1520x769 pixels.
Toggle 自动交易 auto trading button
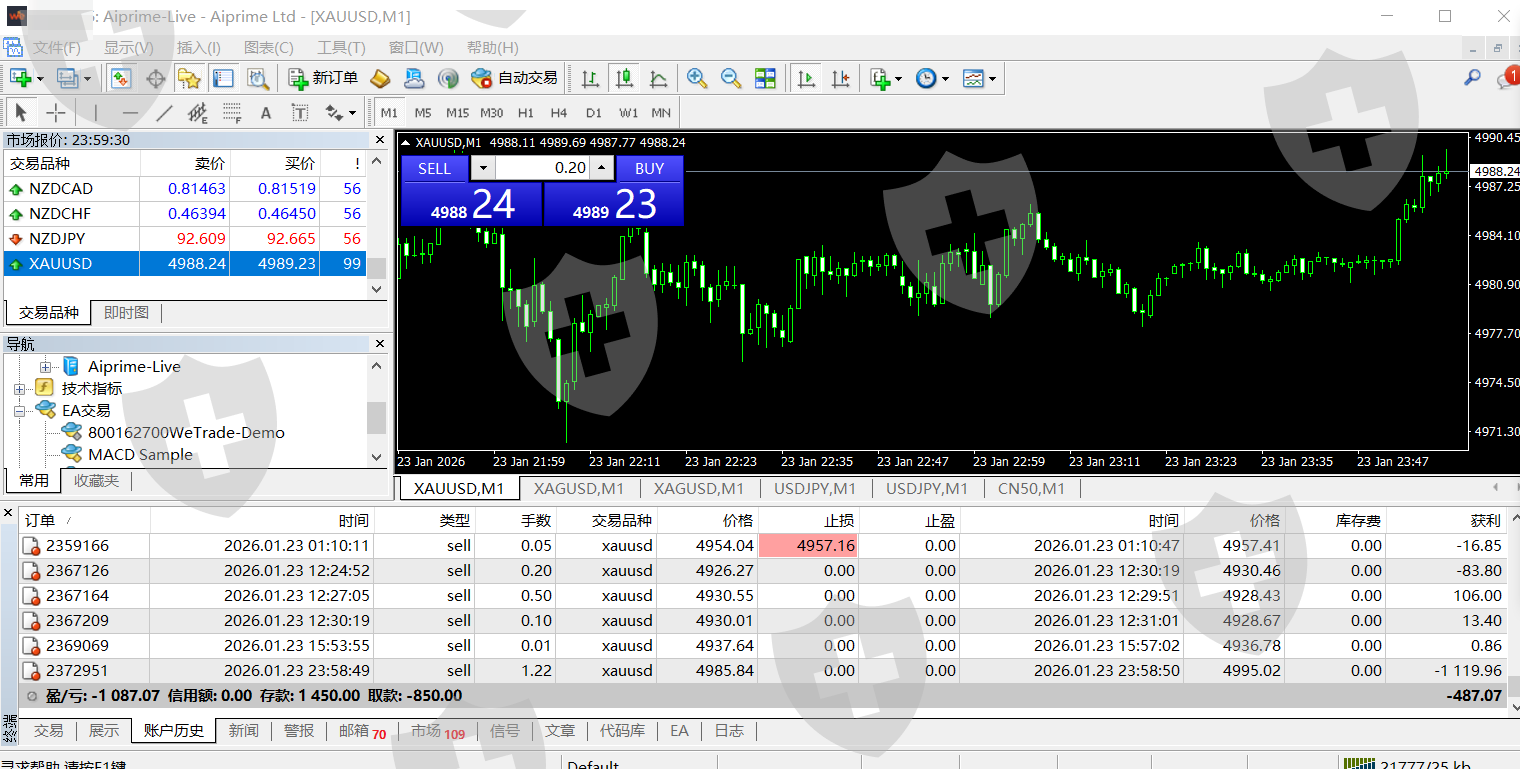(x=514, y=78)
